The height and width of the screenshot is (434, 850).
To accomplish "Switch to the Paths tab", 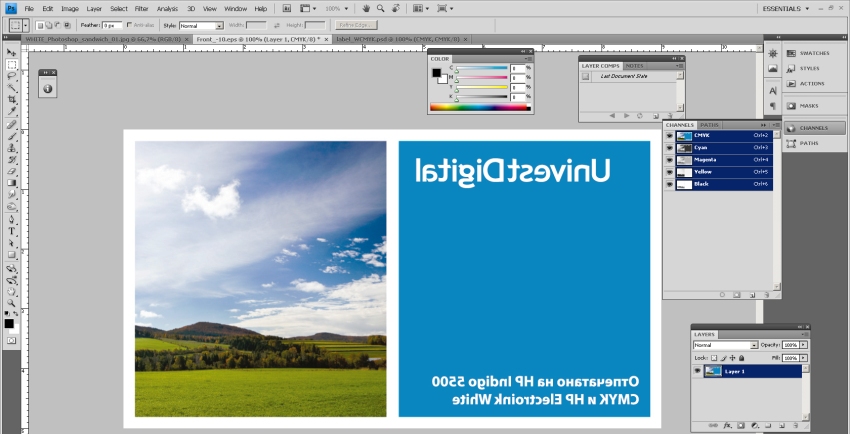I will [709, 125].
